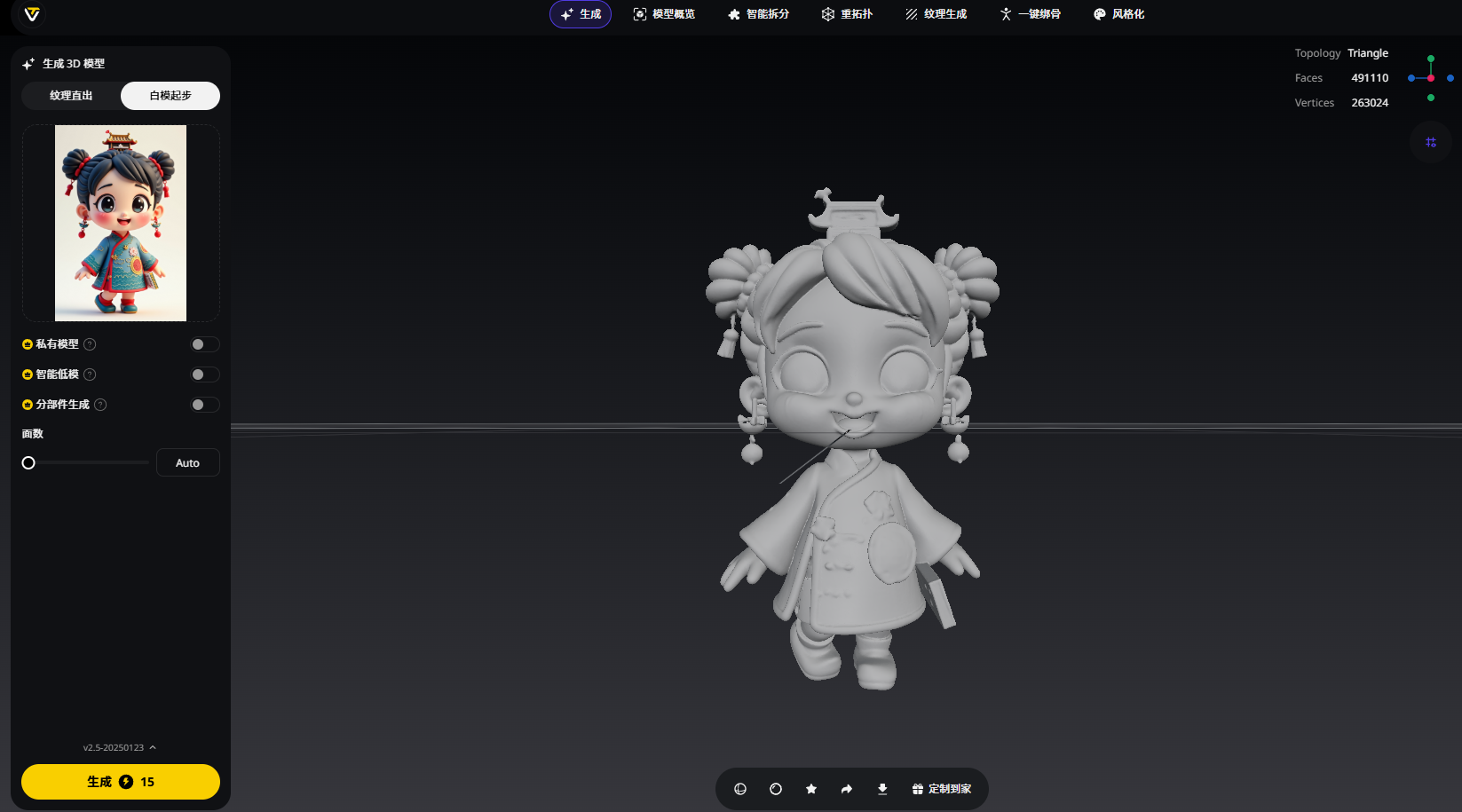Enable the 分部件生成 switch

(204, 405)
